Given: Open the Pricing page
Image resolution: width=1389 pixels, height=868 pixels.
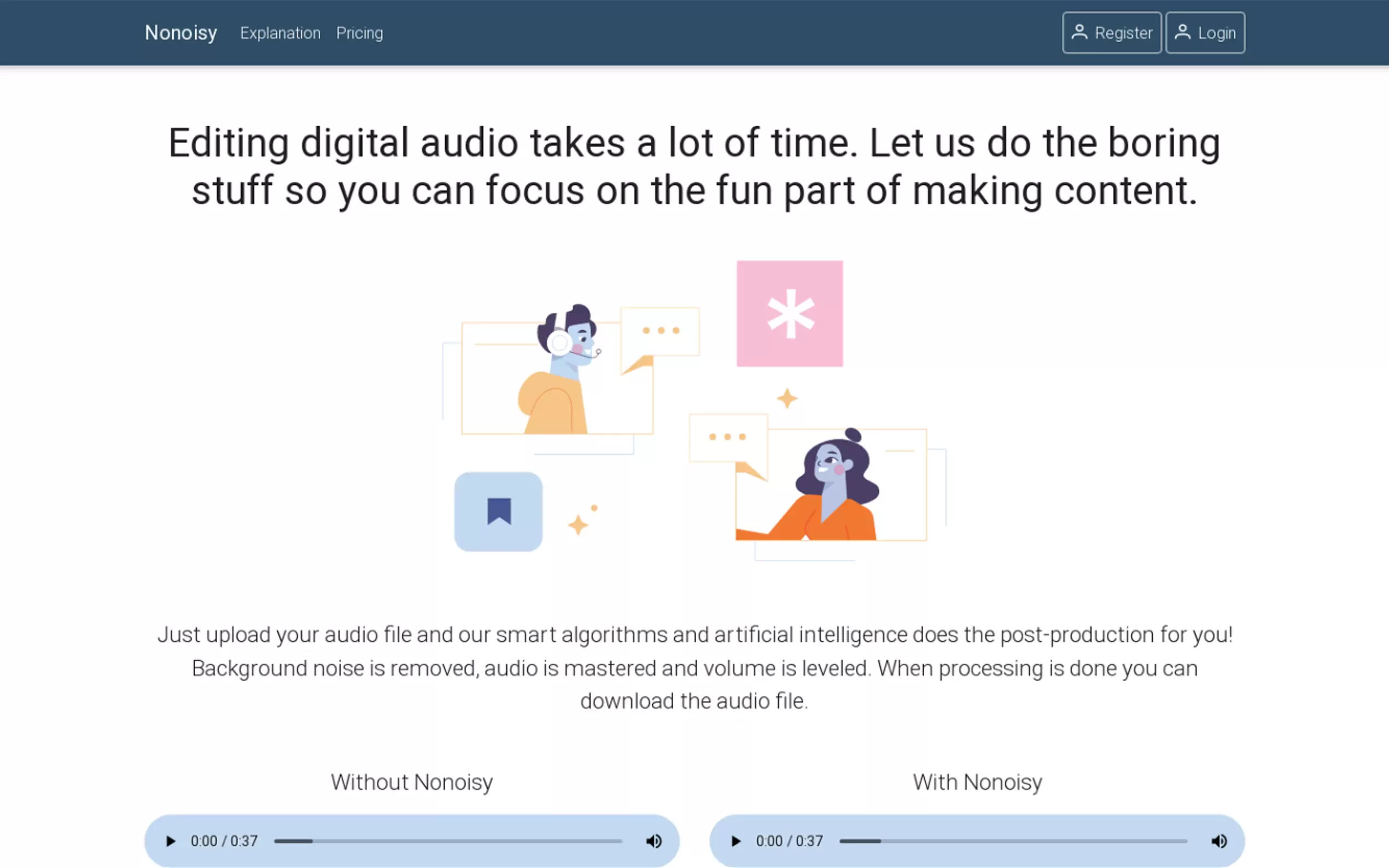Looking at the screenshot, I should pyautogui.click(x=359, y=33).
